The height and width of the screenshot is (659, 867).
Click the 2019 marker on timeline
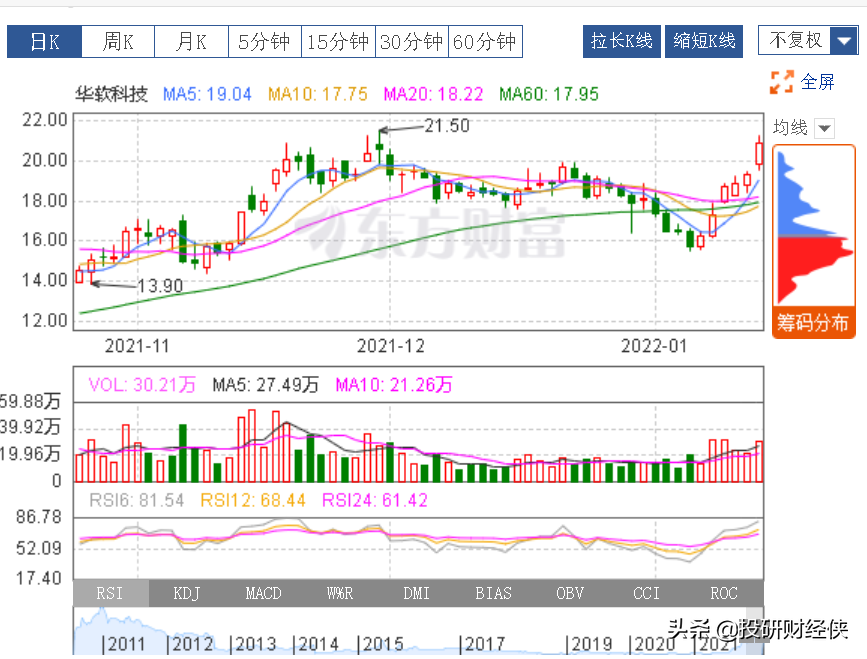click(589, 644)
